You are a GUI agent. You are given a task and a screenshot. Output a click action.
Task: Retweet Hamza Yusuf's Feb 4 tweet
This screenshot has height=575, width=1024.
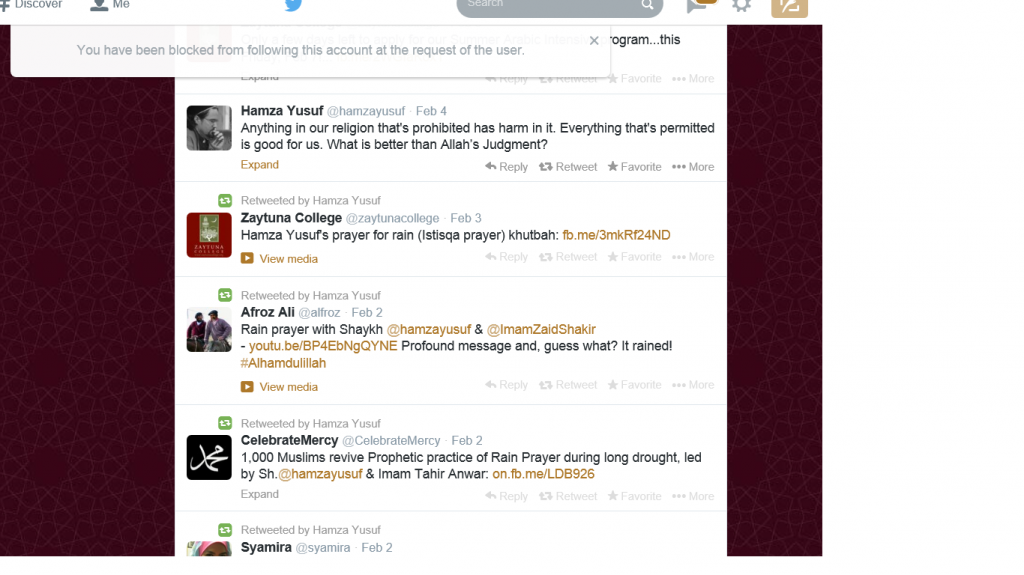[568, 167]
